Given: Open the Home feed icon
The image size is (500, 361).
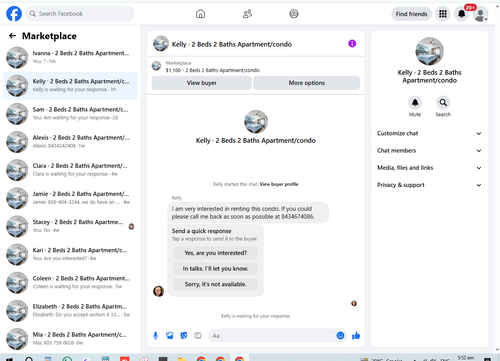Looking at the screenshot, I should [200, 14].
